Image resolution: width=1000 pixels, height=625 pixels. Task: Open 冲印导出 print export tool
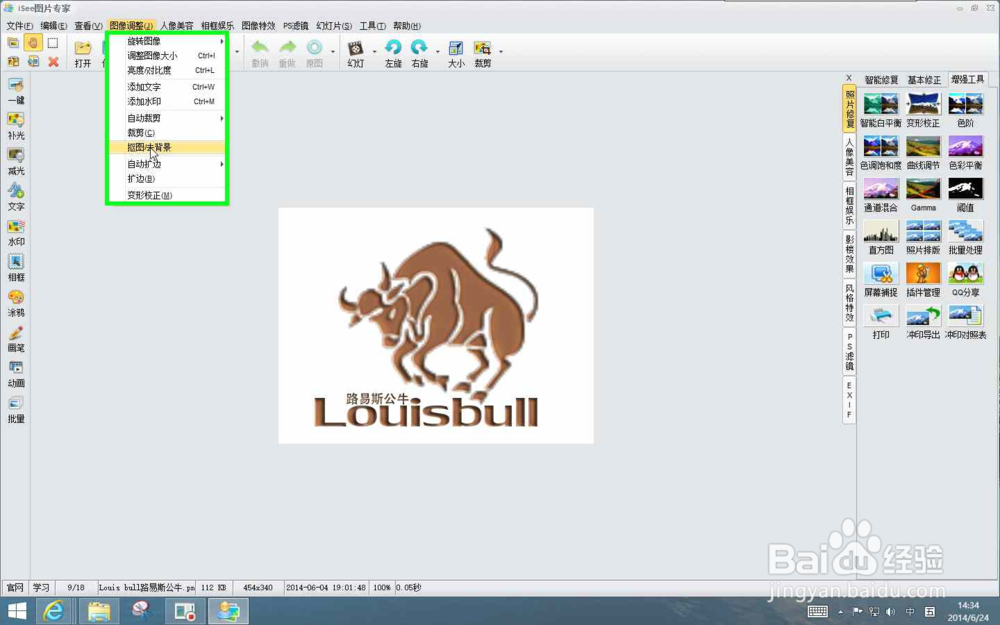pos(923,322)
